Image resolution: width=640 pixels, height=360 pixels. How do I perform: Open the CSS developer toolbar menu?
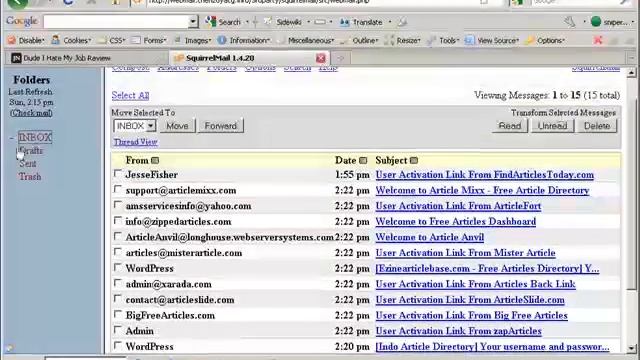pos(113,40)
